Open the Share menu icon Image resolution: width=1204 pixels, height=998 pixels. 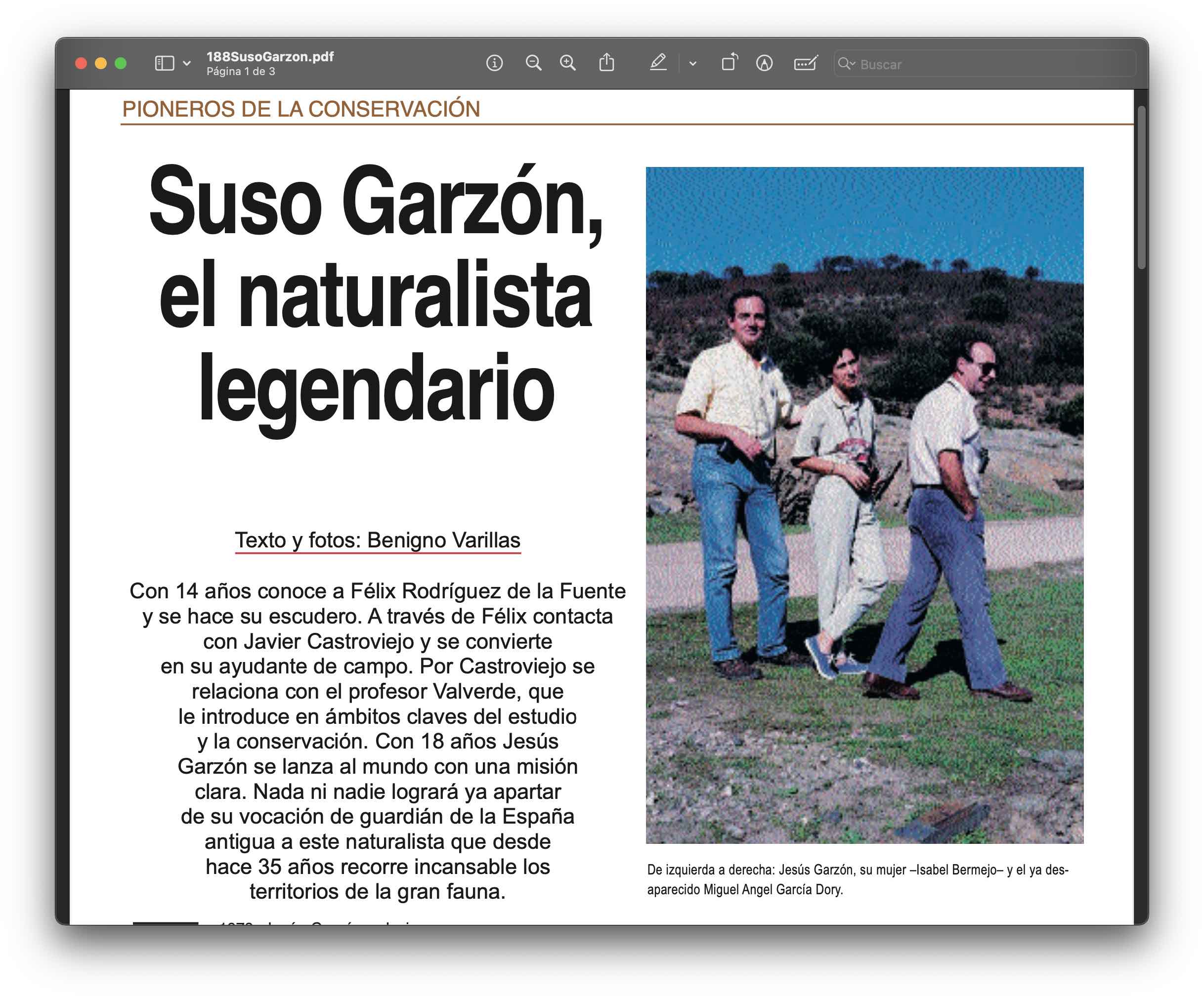pos(606,62)
